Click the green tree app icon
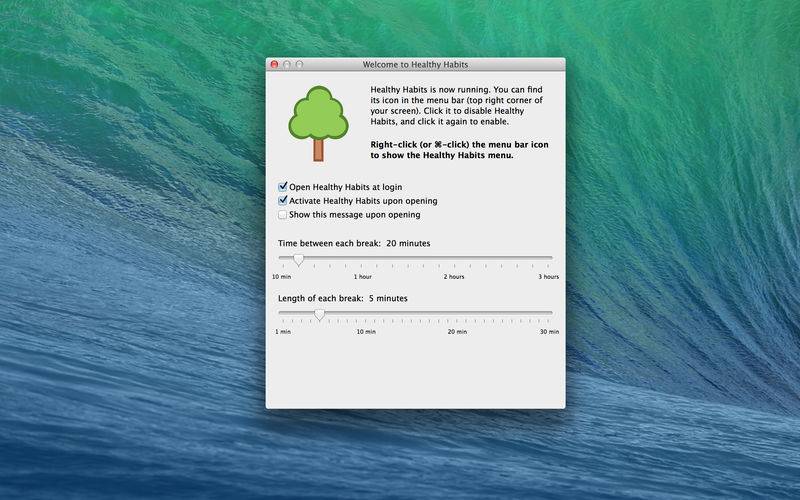Viewport: 800px width, 500px height. click(x=318, y=123)
